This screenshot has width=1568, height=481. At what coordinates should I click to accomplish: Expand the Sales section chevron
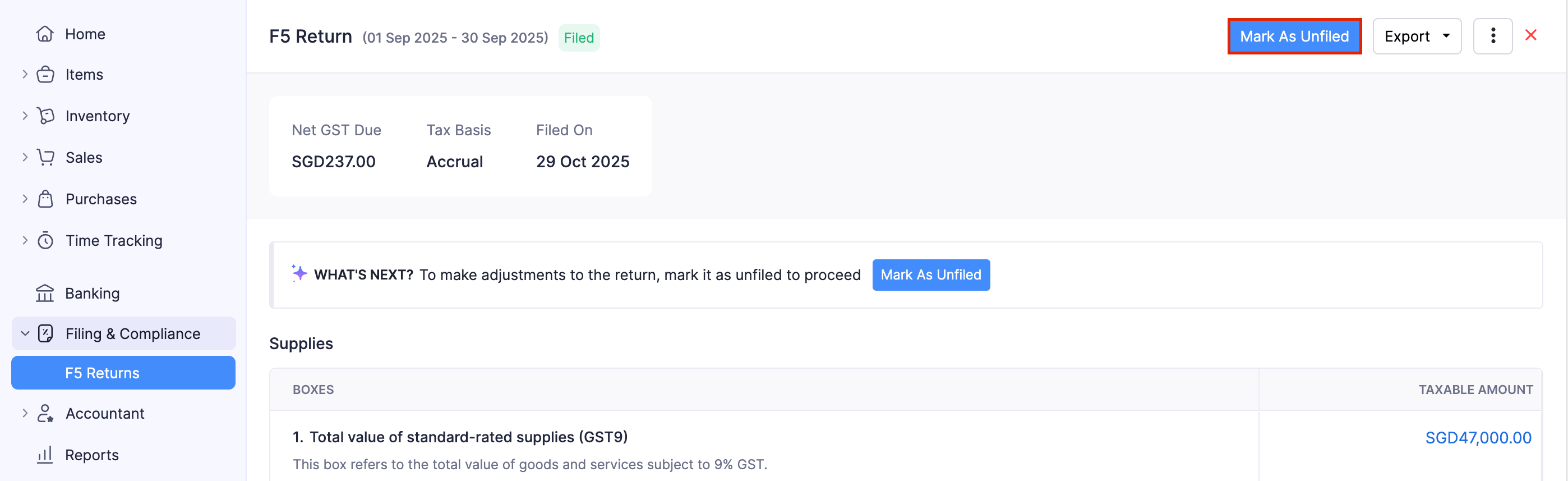tap(25, 157)
